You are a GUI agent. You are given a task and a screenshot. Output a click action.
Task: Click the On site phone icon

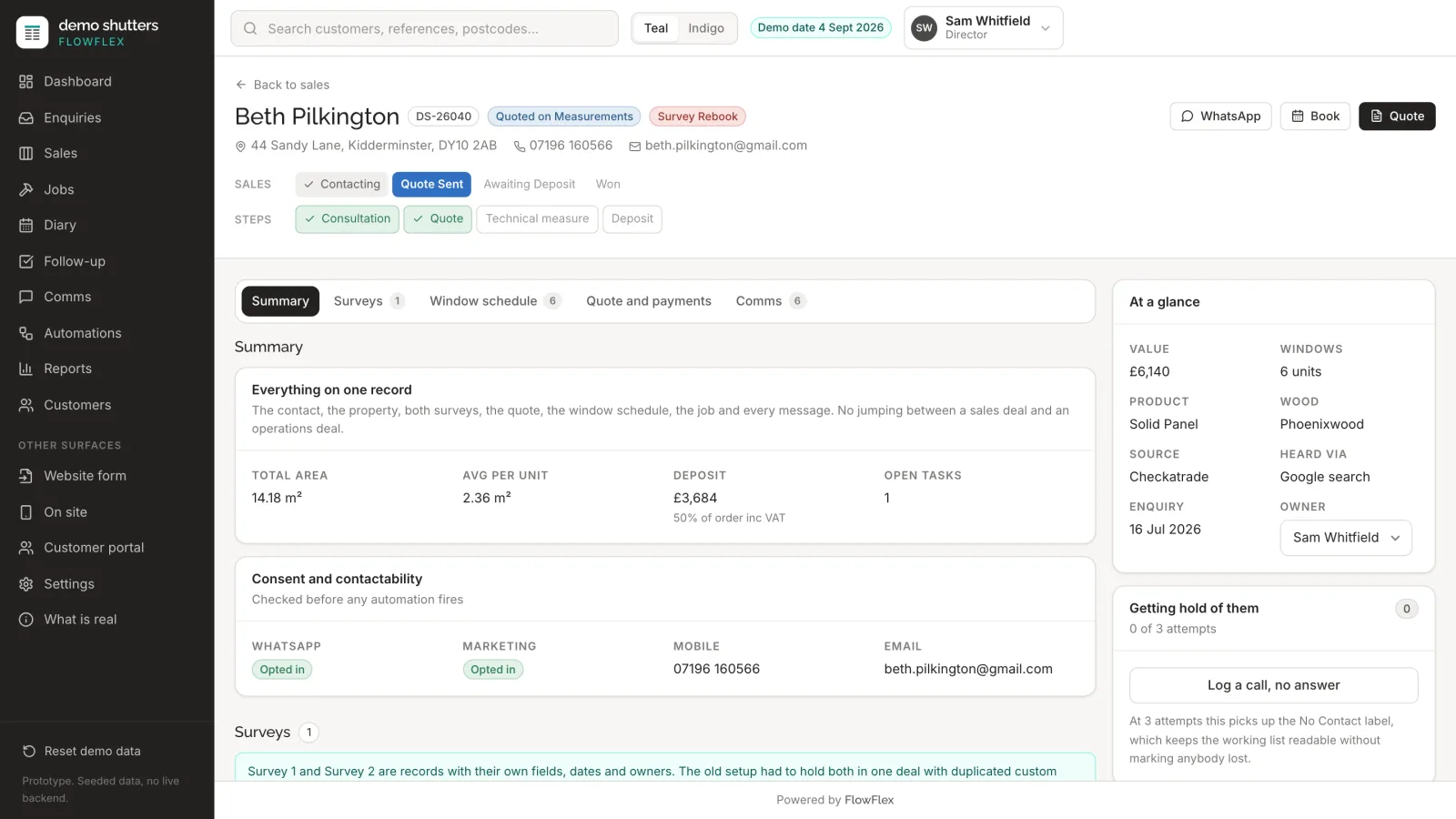(x=26, y=512)
